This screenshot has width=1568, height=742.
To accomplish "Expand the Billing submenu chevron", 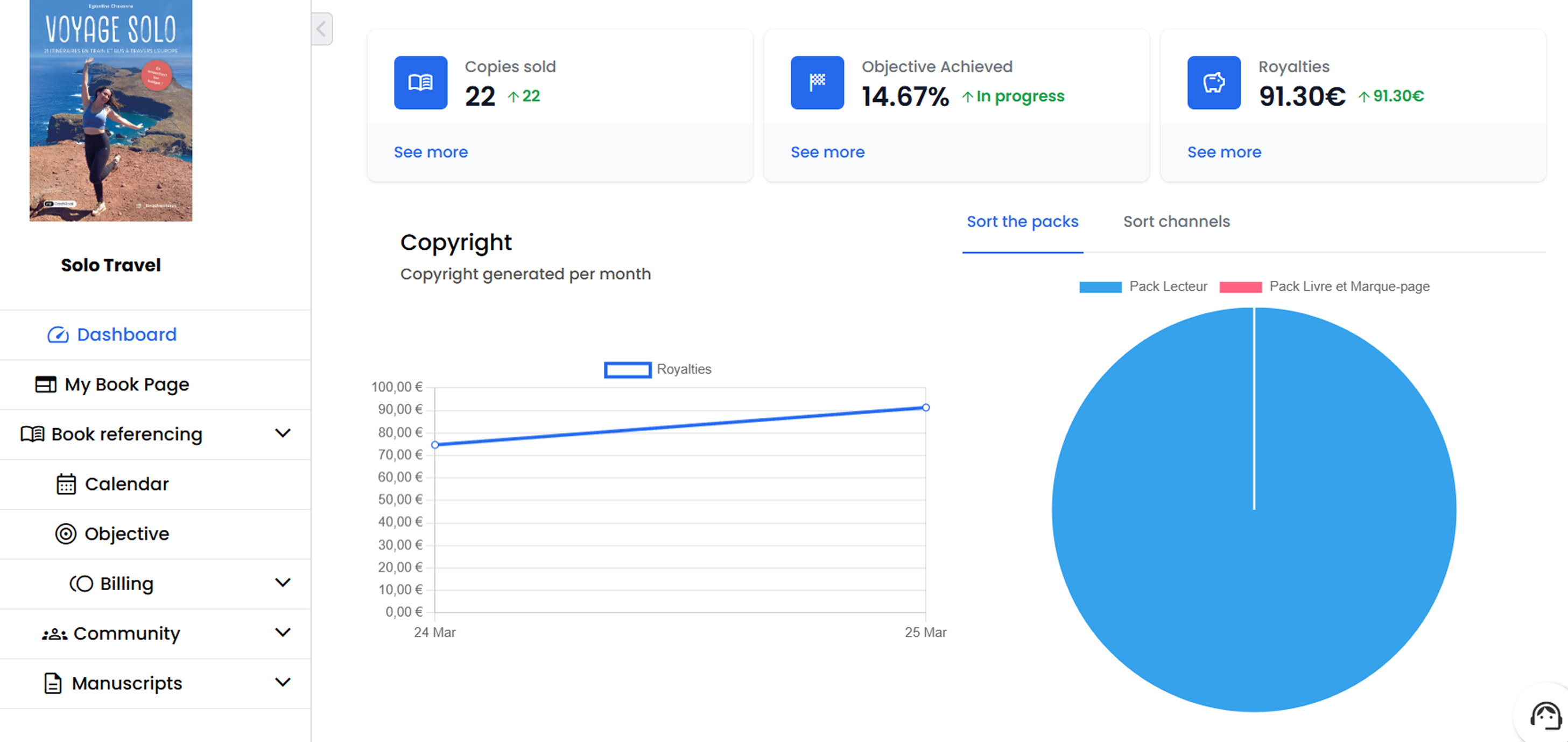I will coord(283,583).
